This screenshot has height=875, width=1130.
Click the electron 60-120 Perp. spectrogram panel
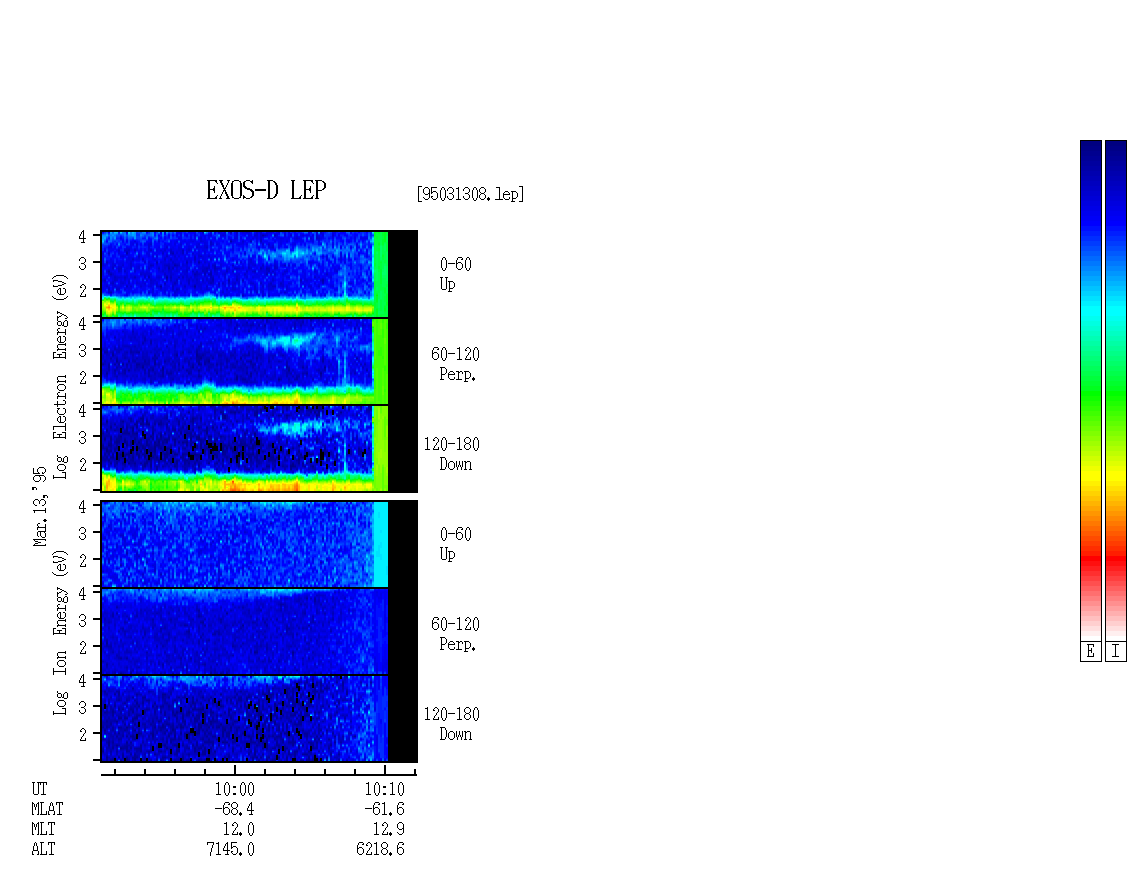(259, 361)
